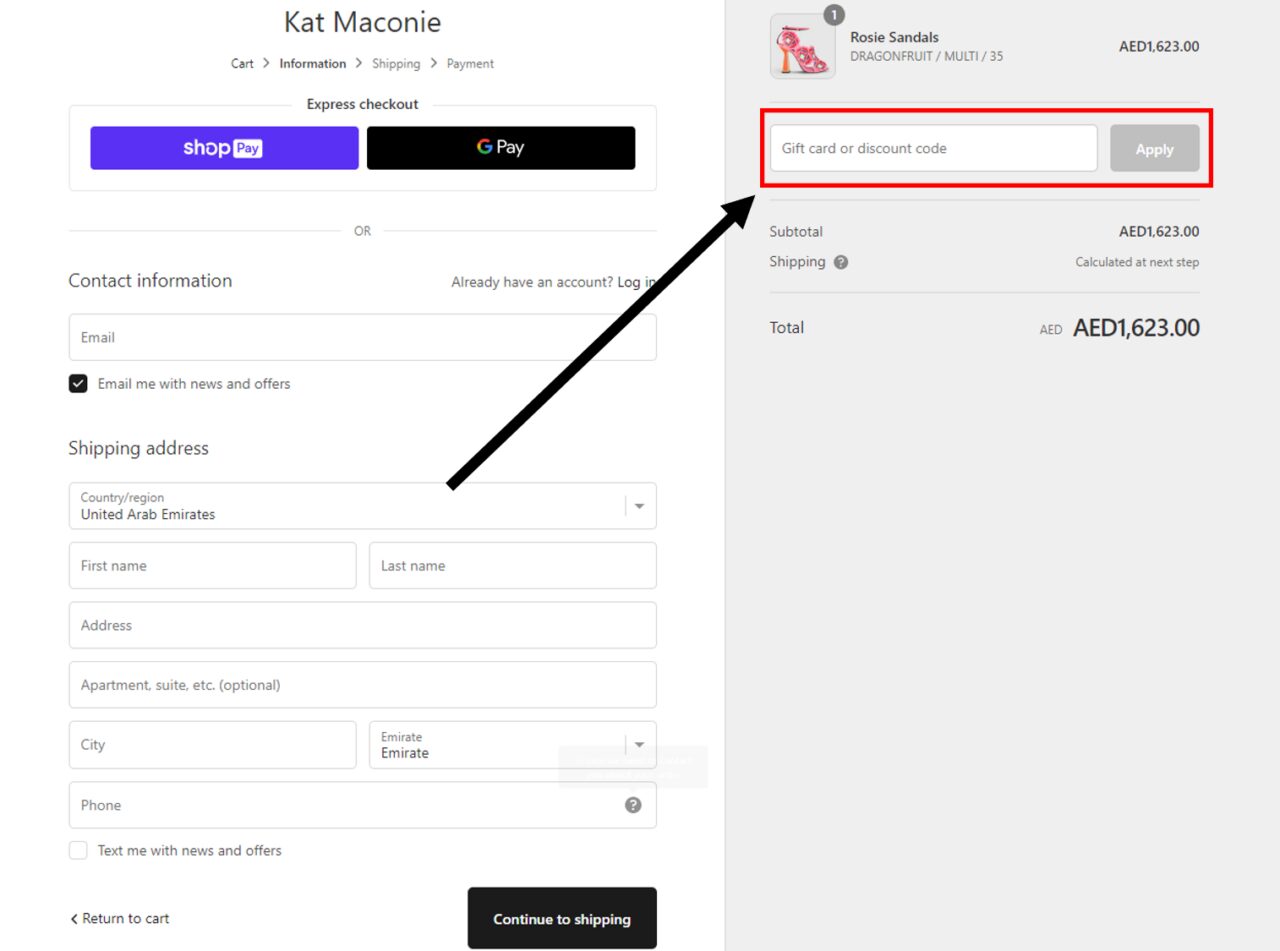
Task: Click the Total AED1,623.00 amount
Action: (x=1136, y=328)
